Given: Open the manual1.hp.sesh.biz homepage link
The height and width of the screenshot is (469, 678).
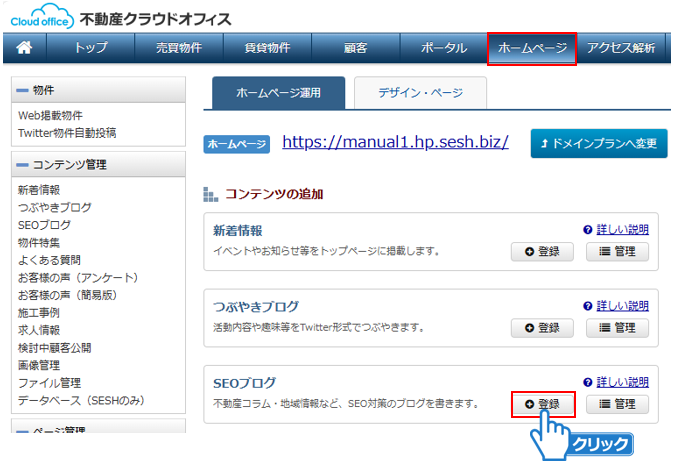Looking at the screenshot, I should [395, 142].
